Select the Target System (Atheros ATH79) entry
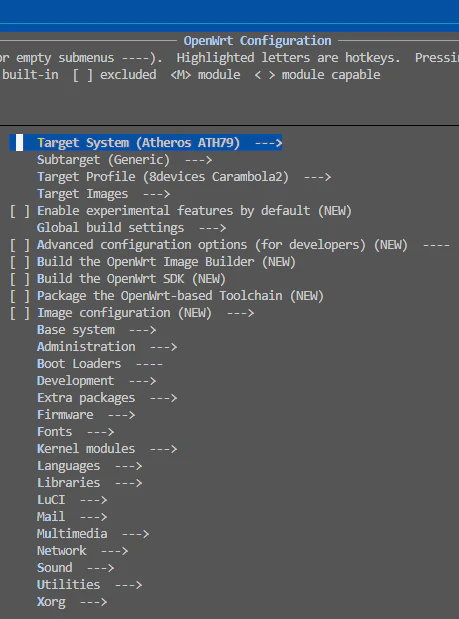 (146, 143)
